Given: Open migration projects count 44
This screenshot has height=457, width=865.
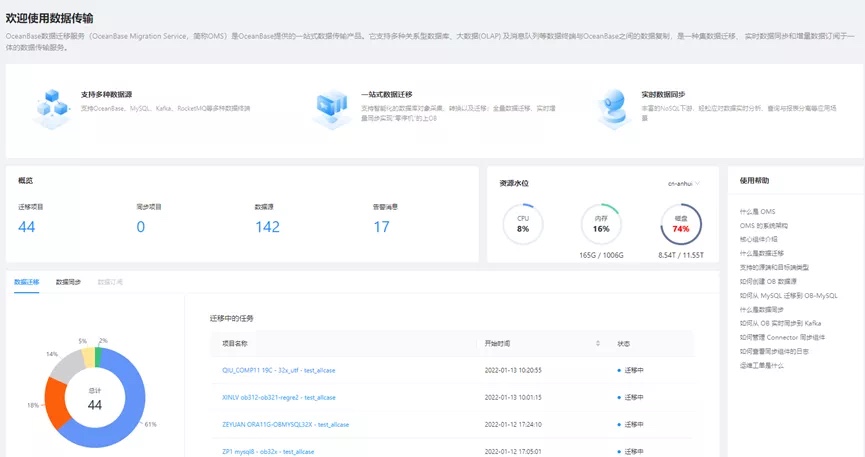Looking at the screenshot, I should [26, 227].
